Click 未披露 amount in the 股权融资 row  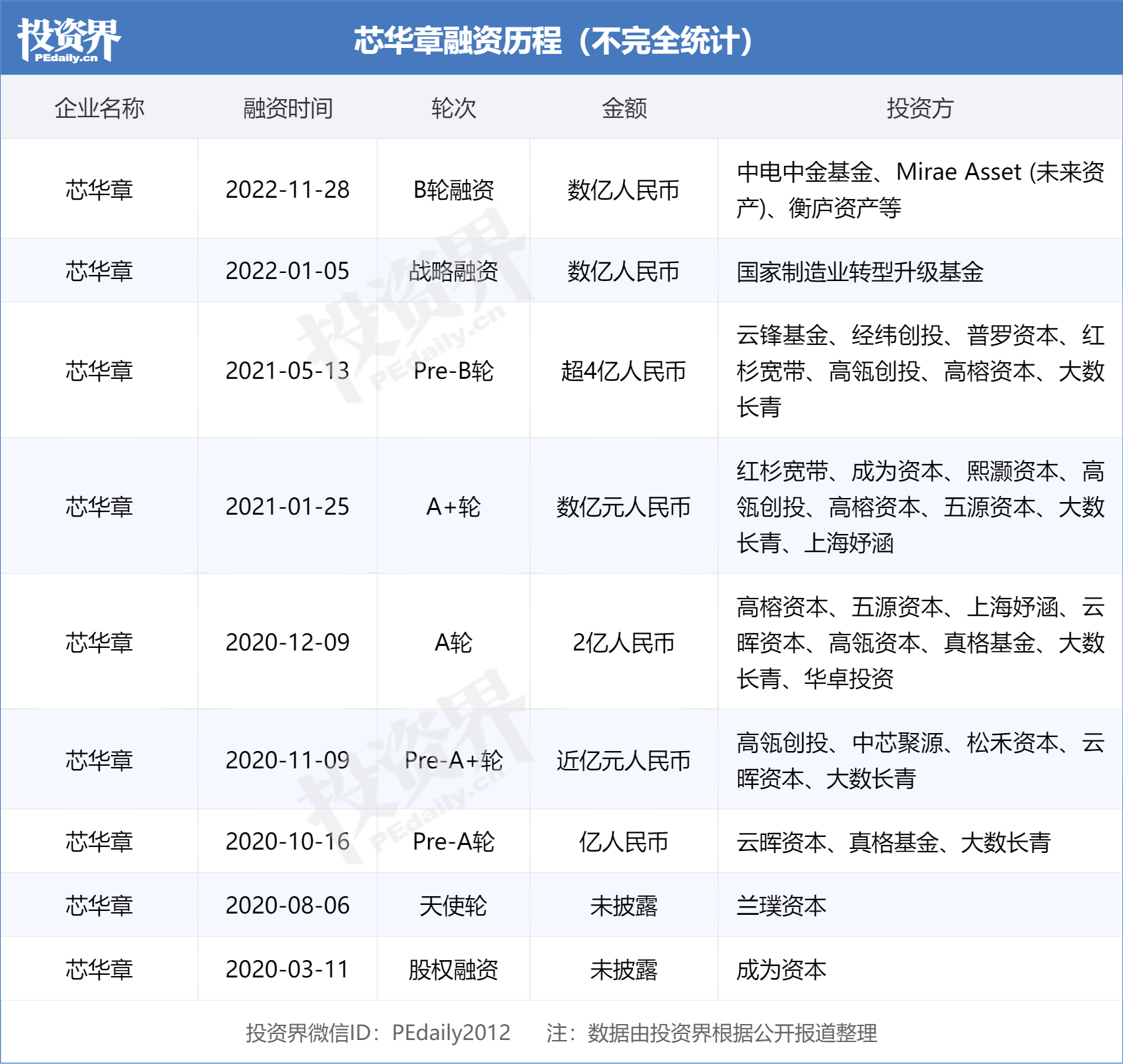pos(624,969)
